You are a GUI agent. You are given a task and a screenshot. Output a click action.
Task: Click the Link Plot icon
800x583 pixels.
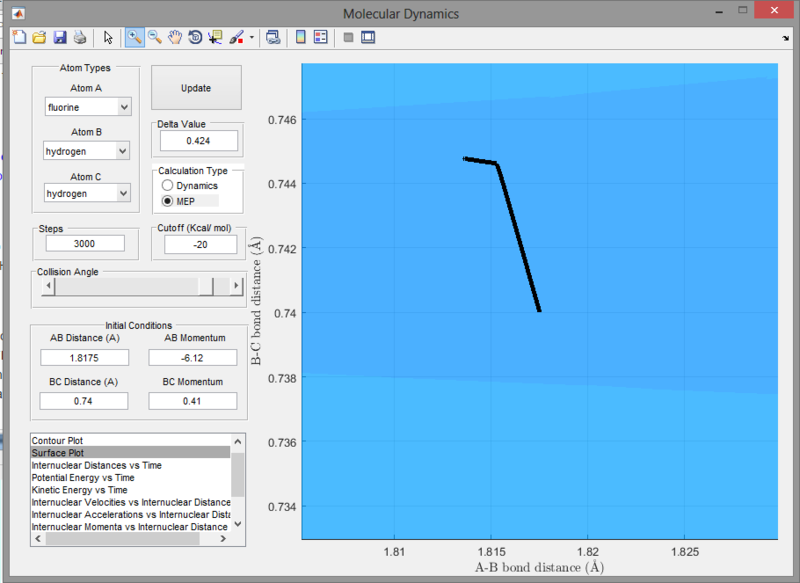click(273, 37)
